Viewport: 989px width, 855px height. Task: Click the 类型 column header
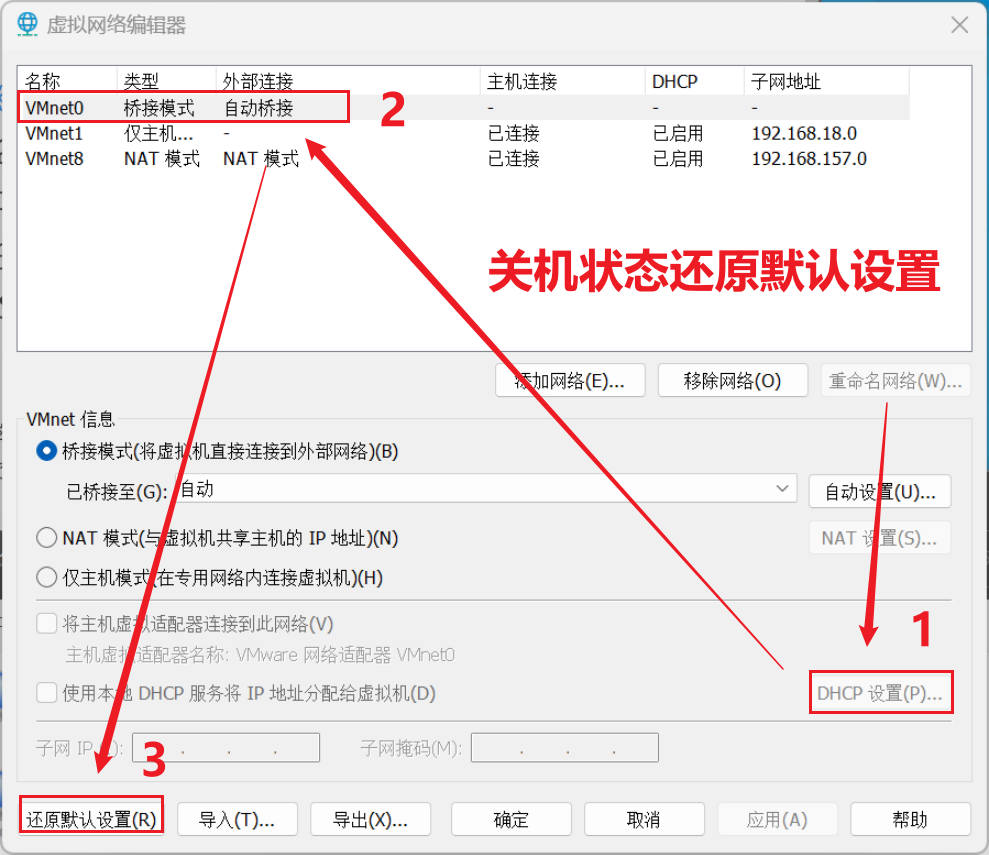click(x=167, y=81)
